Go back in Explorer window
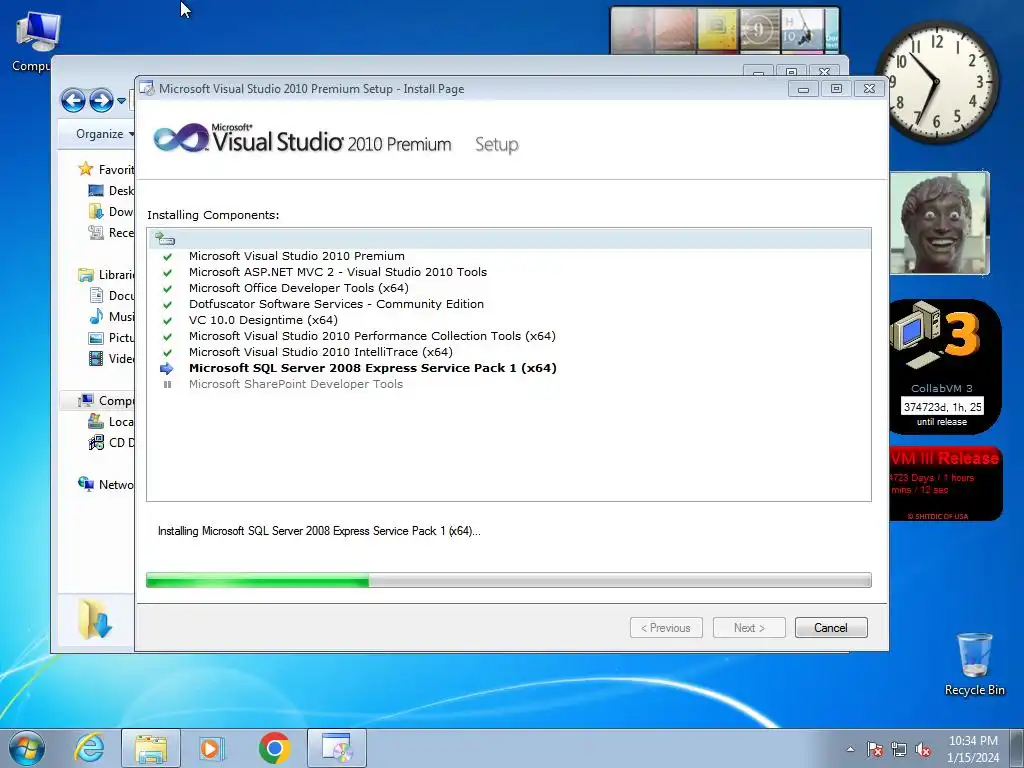The width and height of the screenshot is (1024, 768). pos(73,101)
